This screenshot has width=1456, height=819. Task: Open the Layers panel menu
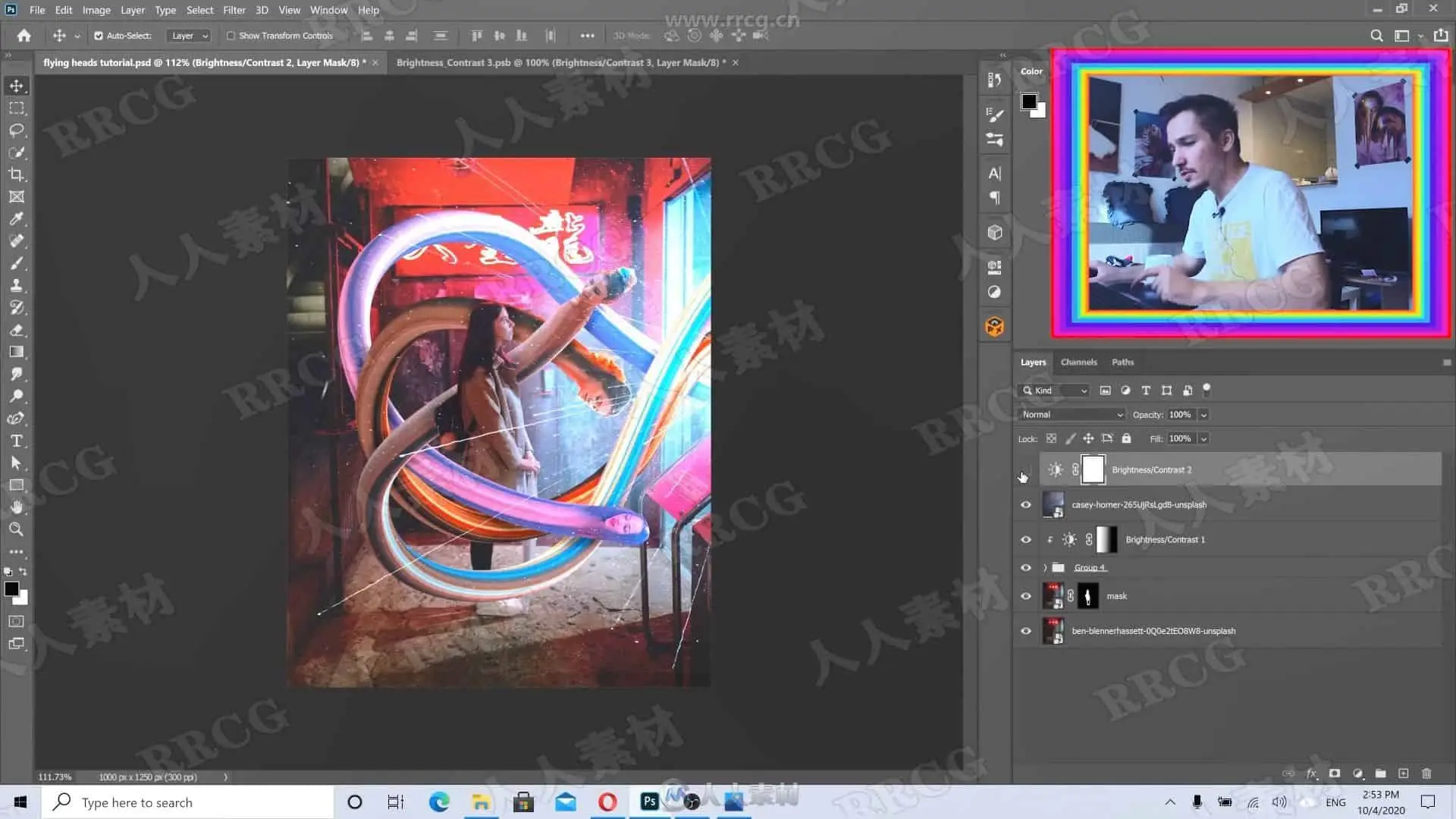1447,362
